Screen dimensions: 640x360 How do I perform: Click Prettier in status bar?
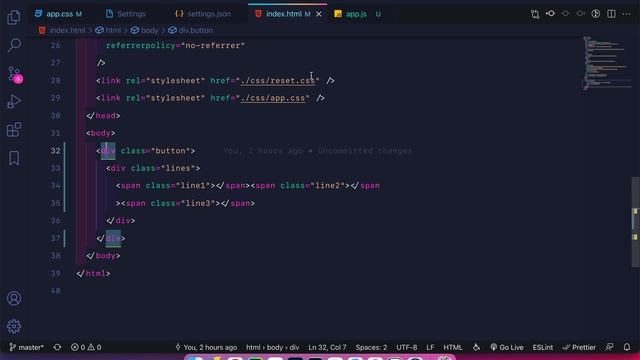click(x=579, y=347)
